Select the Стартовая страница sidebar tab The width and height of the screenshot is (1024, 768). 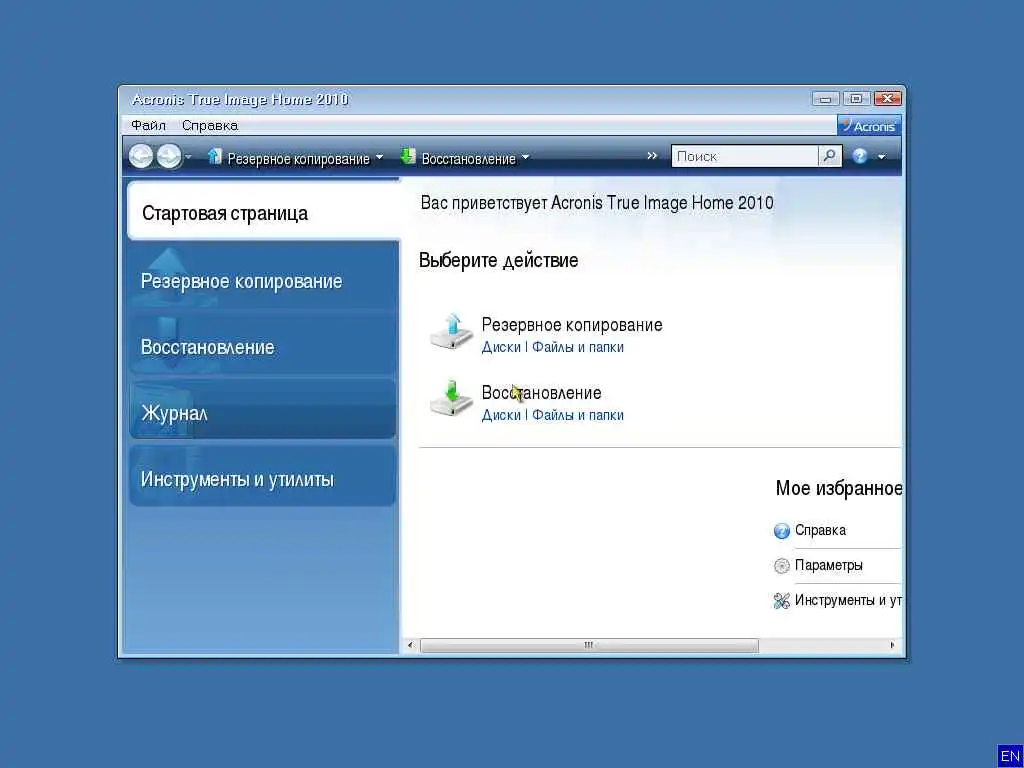pos(263,213)
